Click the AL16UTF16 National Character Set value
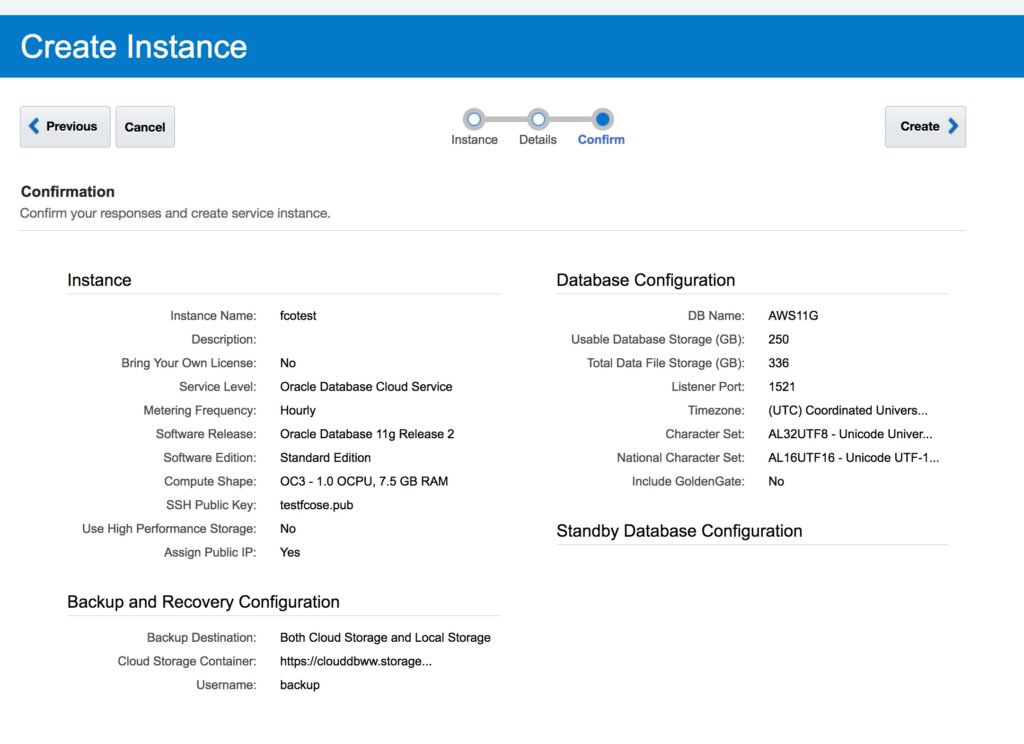The image size is (1024, 744). point(853,458)
